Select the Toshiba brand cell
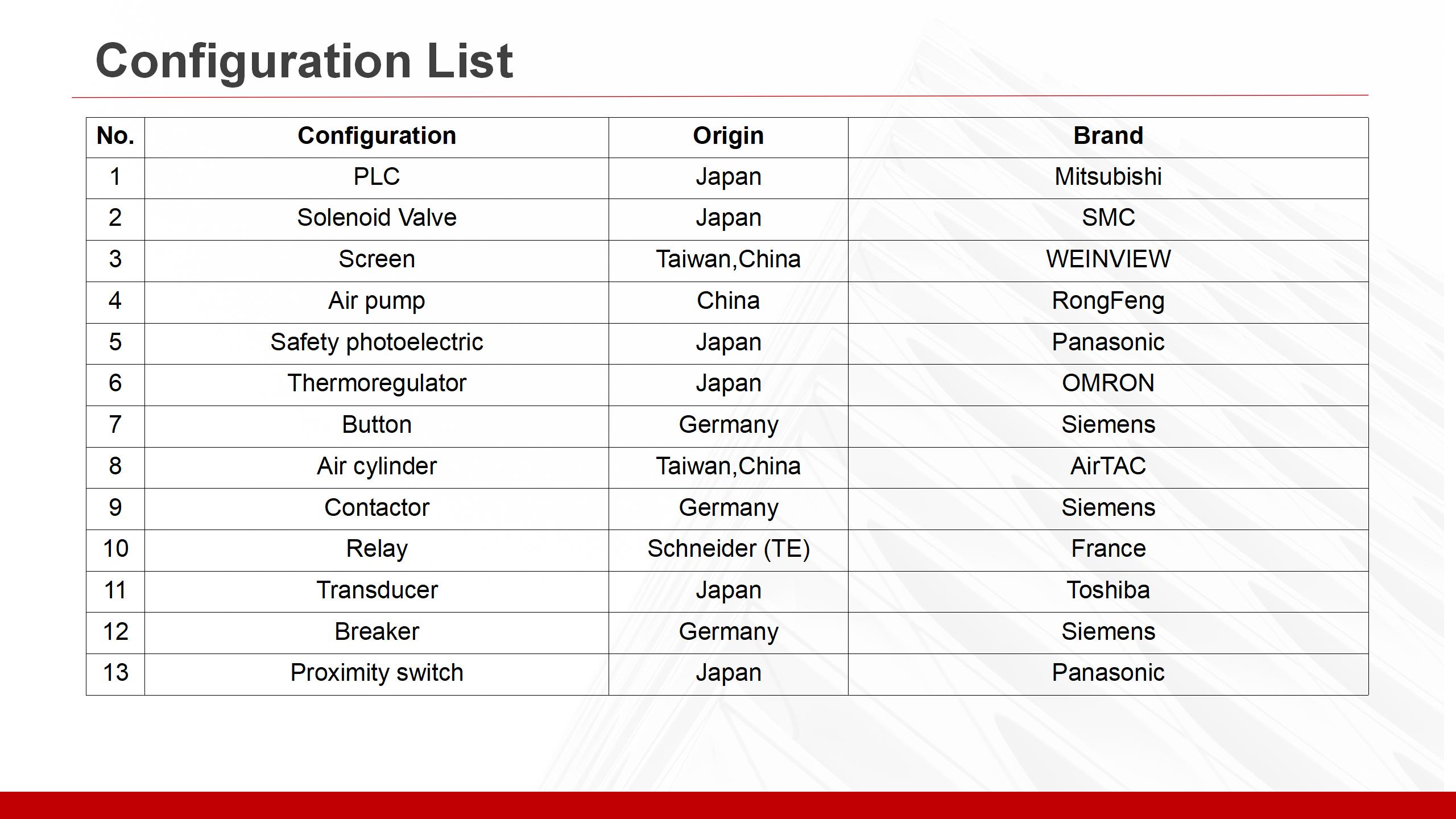 (1108, 590)
